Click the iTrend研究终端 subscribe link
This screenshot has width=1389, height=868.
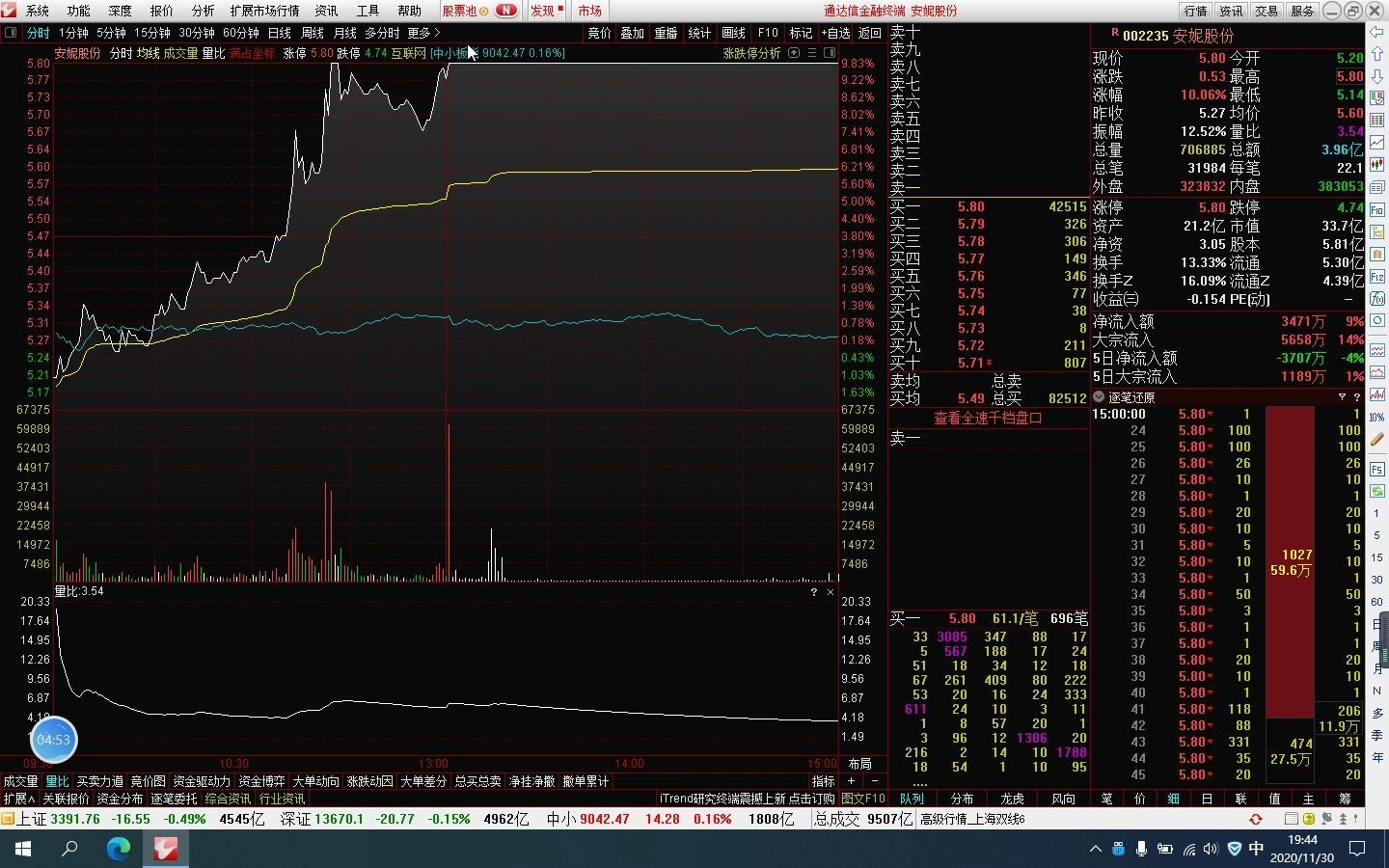pyautogui.click(x=747, y=799)
